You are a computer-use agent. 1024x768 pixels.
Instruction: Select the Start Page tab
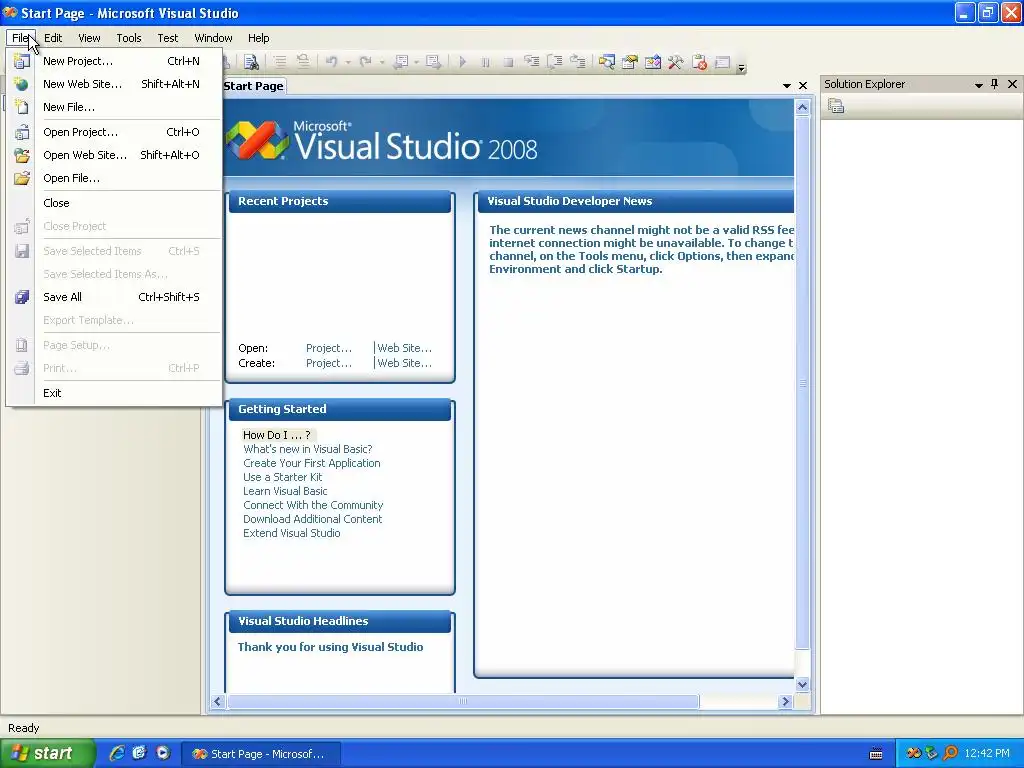(x=253, y=86)
